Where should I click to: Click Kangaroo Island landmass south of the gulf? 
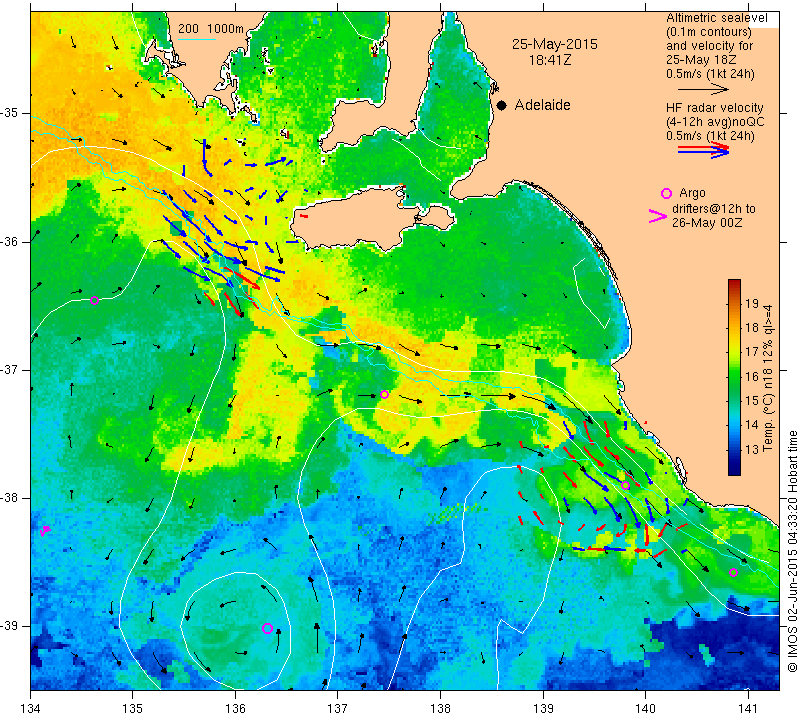[357, 220]
